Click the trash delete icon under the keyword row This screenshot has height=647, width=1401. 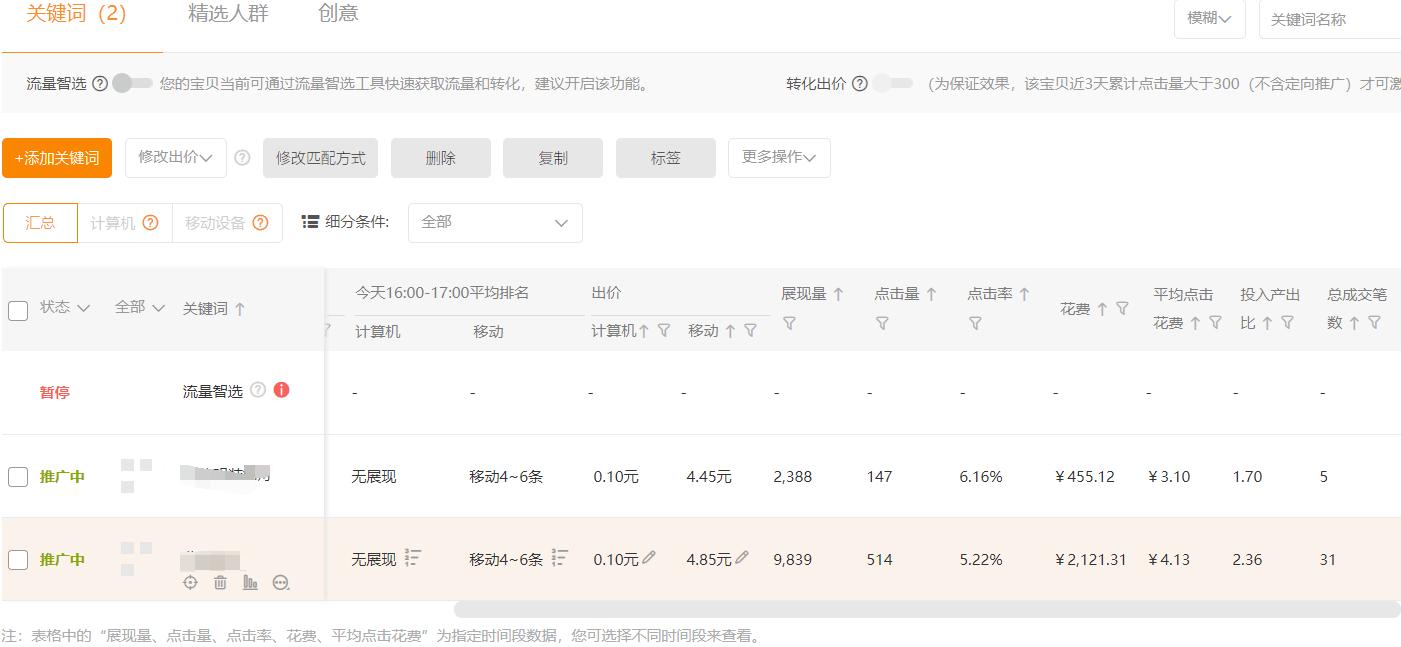click(x=220, y=582)
